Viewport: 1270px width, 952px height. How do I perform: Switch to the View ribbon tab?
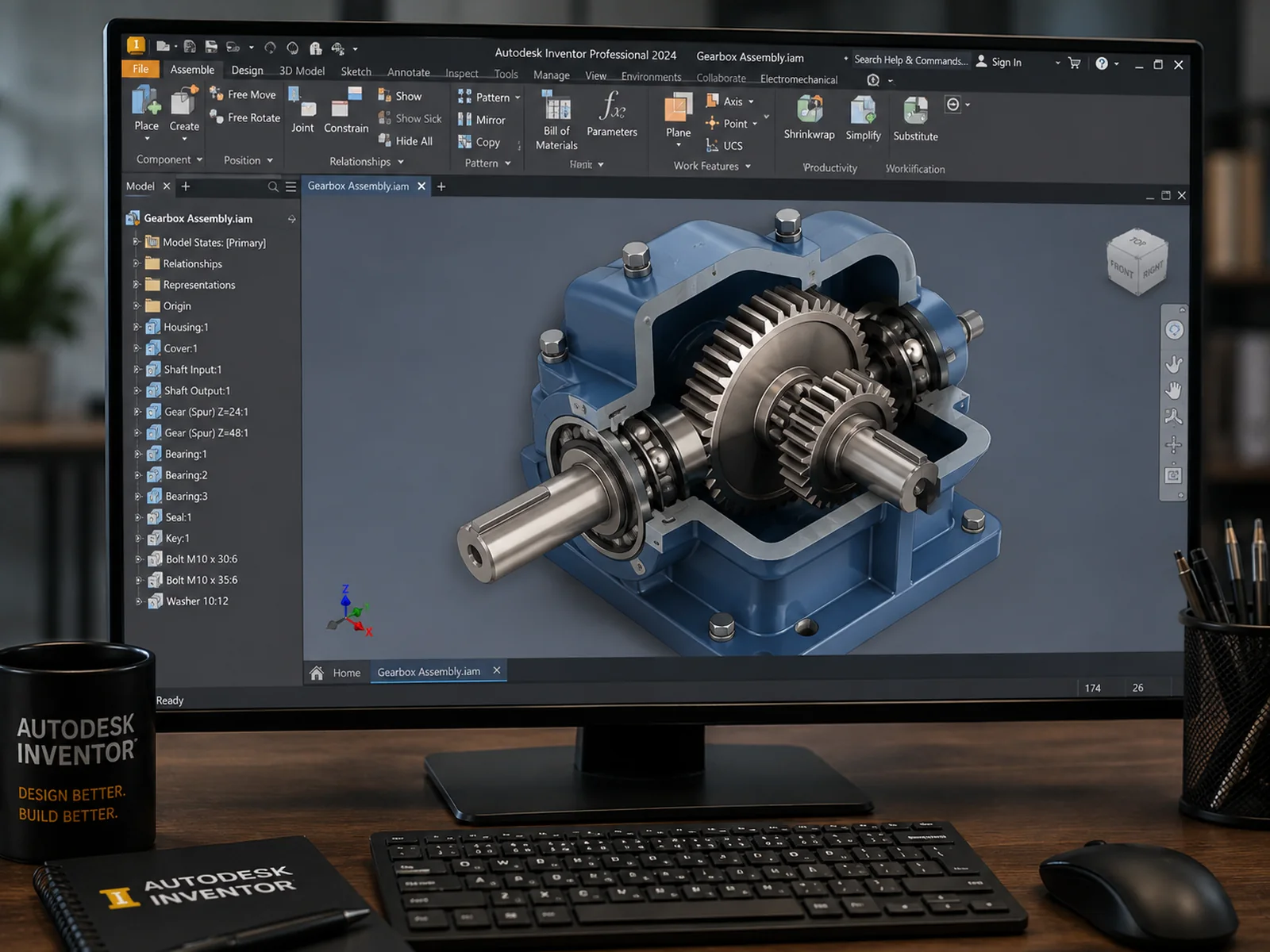point(595,76)
